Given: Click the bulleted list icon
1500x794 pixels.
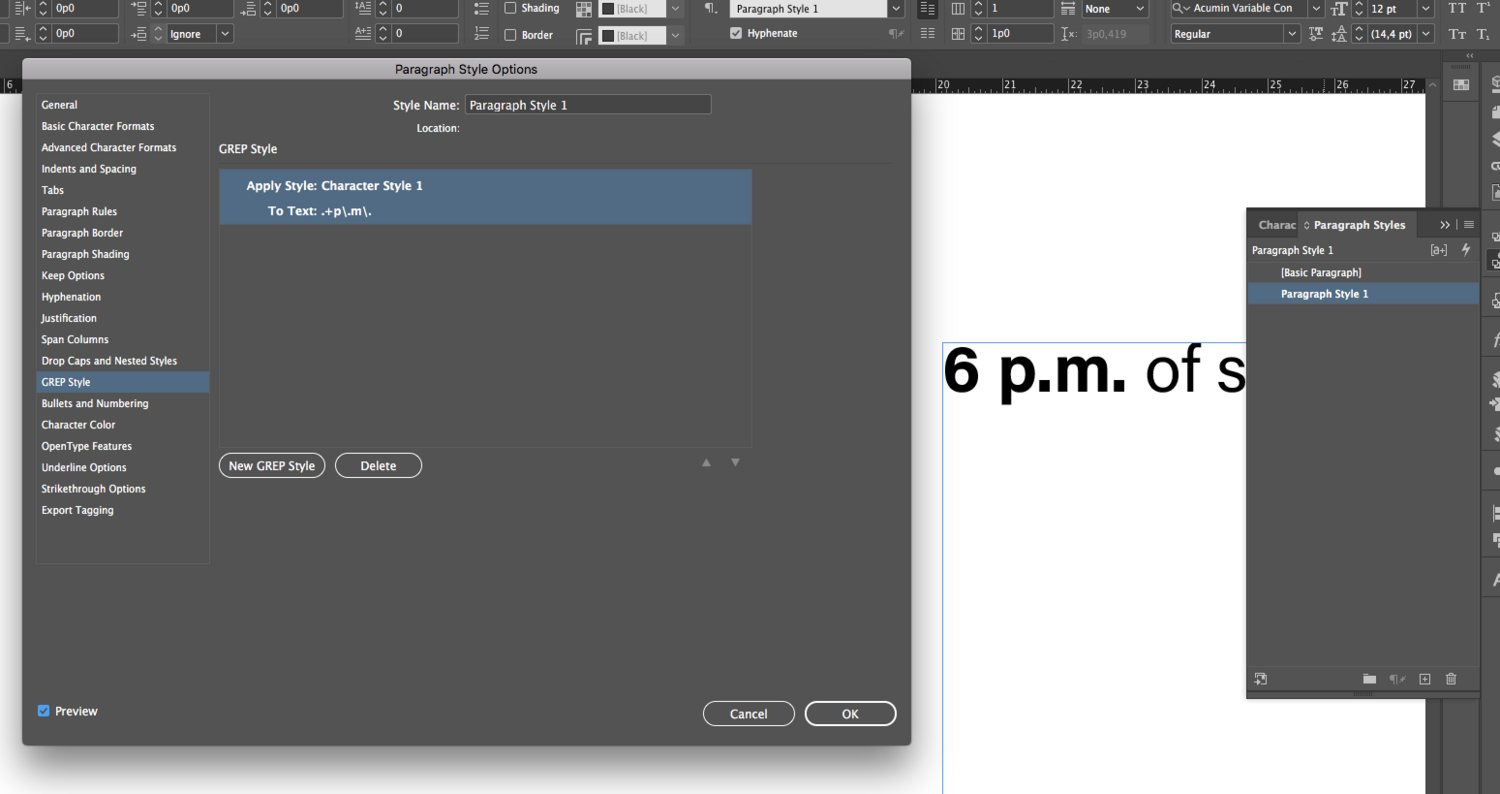Looking at the screenshot, I should [481, 8].
